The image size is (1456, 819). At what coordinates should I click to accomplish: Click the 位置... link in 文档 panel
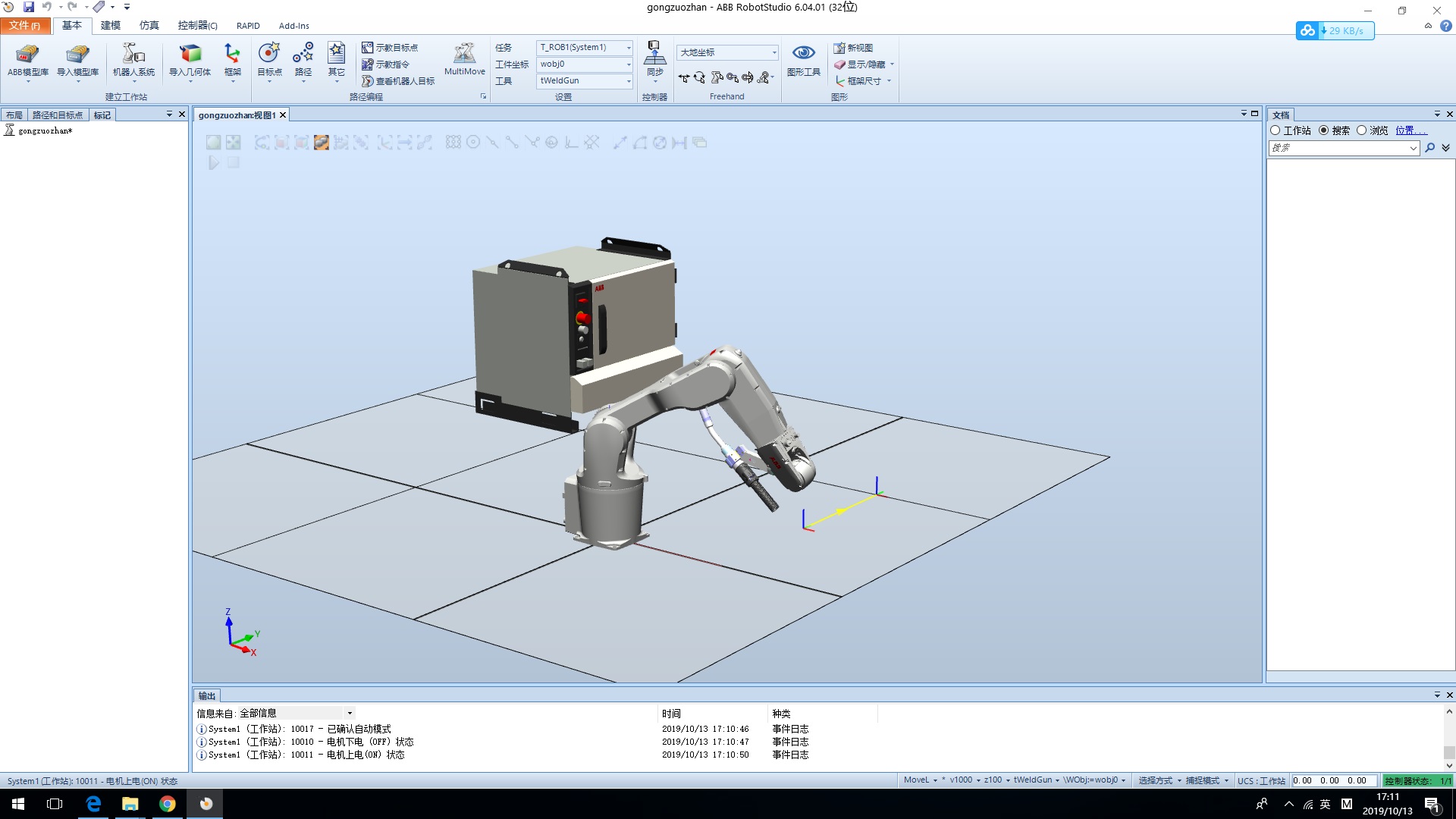(1411, 130)
